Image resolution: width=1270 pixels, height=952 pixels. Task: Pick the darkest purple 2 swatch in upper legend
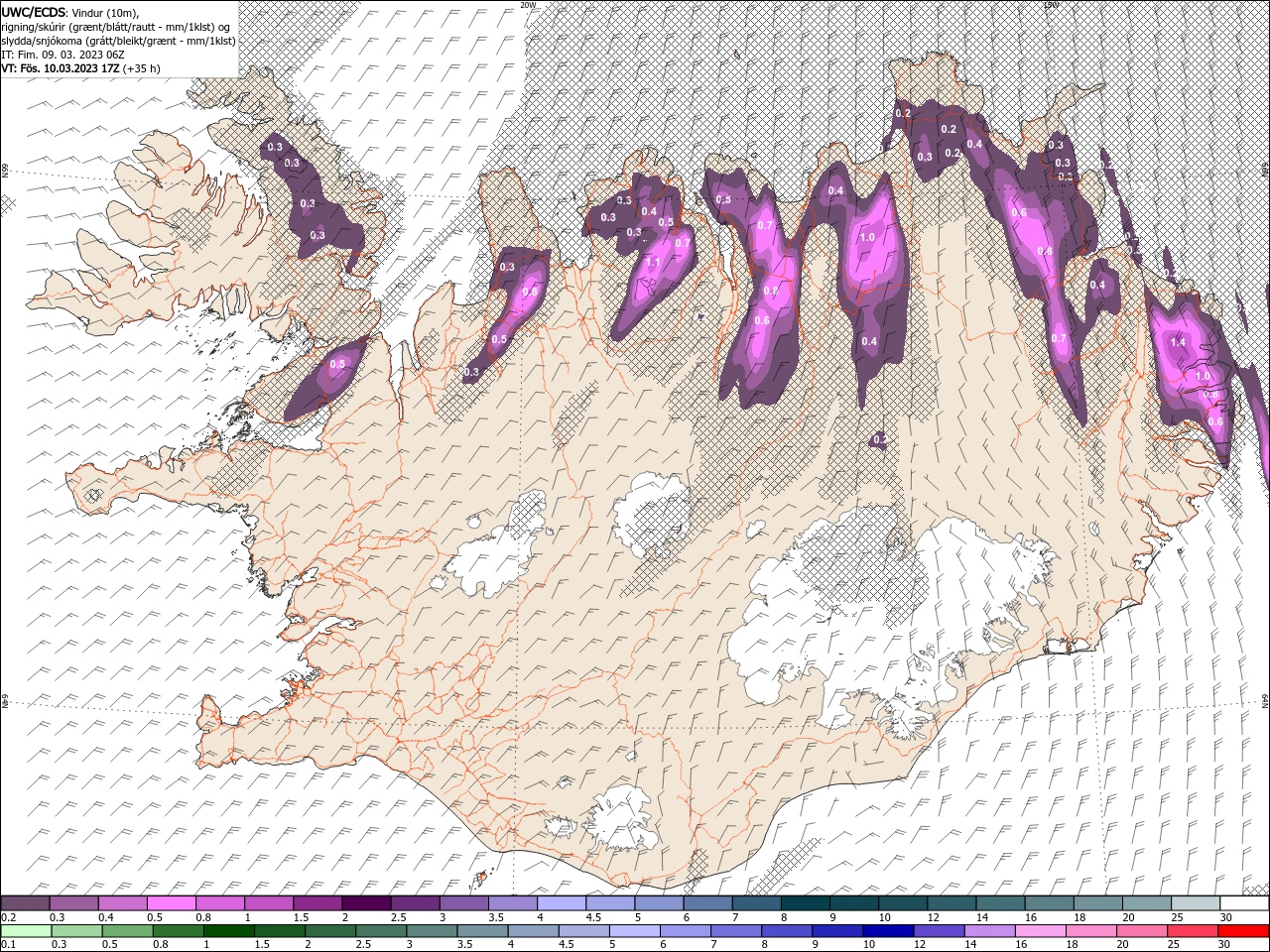366,903
